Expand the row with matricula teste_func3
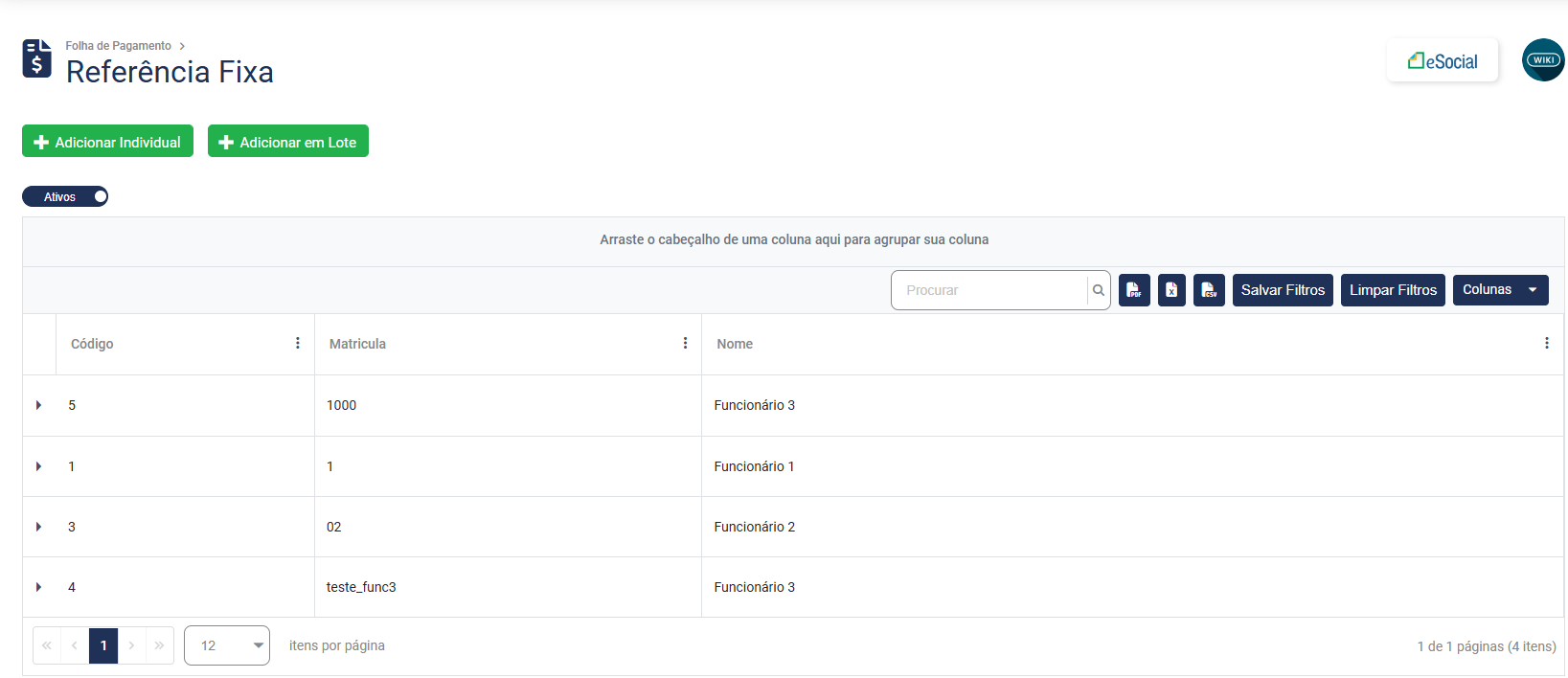Screen dimensions: 1568x678 point(39,587)
